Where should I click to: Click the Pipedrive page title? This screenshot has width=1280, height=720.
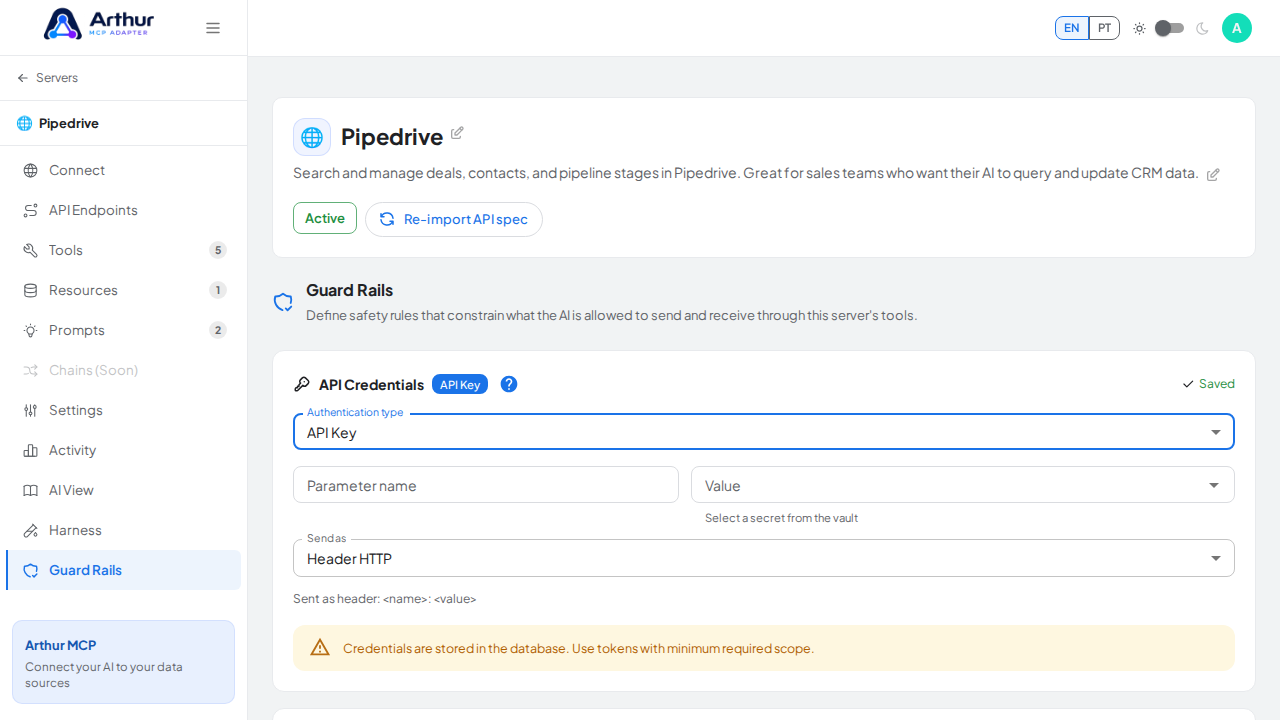392,137
